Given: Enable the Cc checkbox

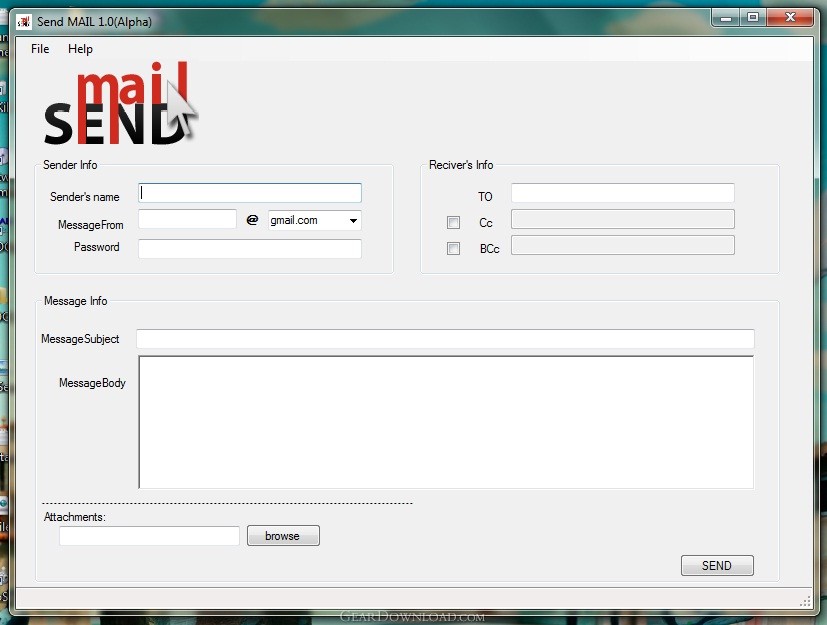Looking at the screenshot, I should coord(453,223).
